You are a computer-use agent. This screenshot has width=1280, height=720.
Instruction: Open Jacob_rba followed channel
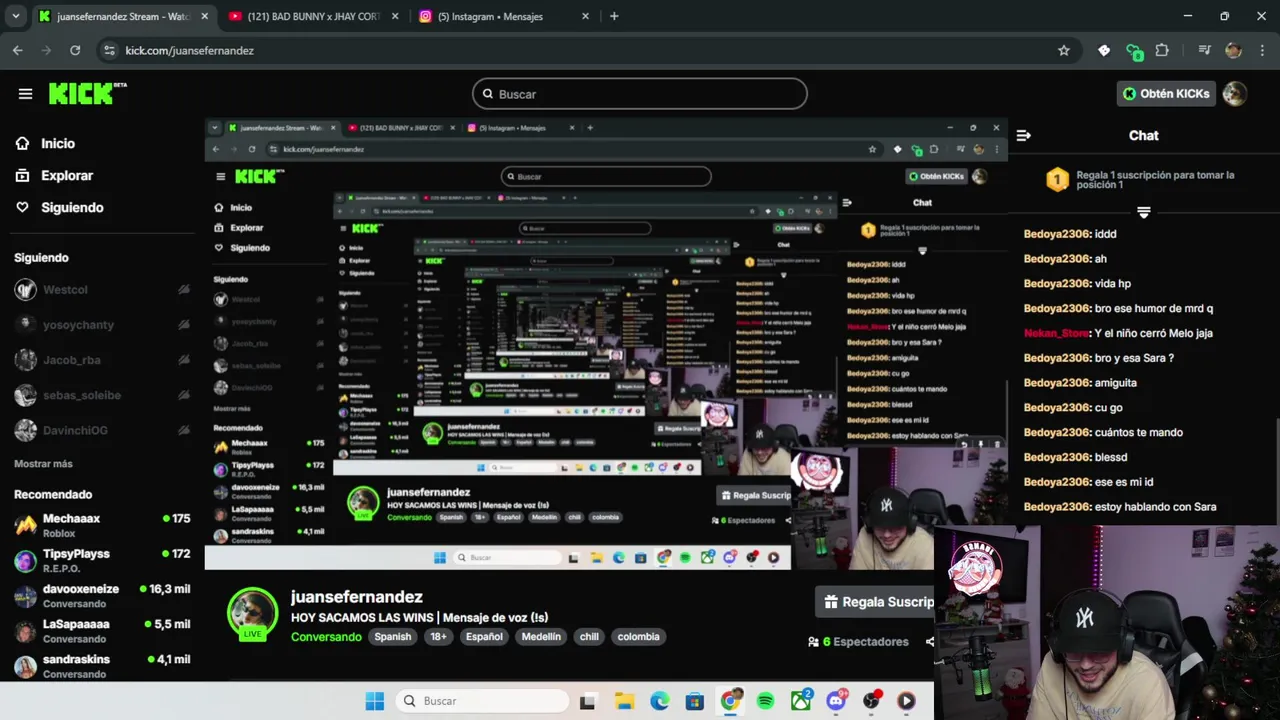[102, 360]
